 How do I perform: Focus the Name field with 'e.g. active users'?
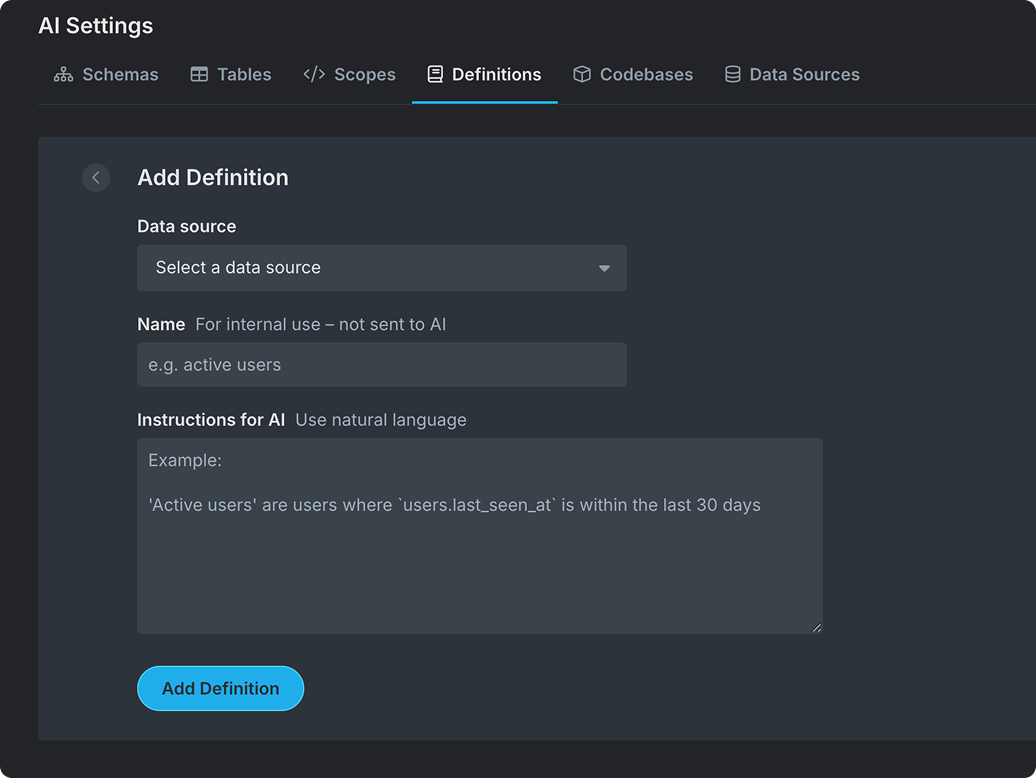pos(381,365)
